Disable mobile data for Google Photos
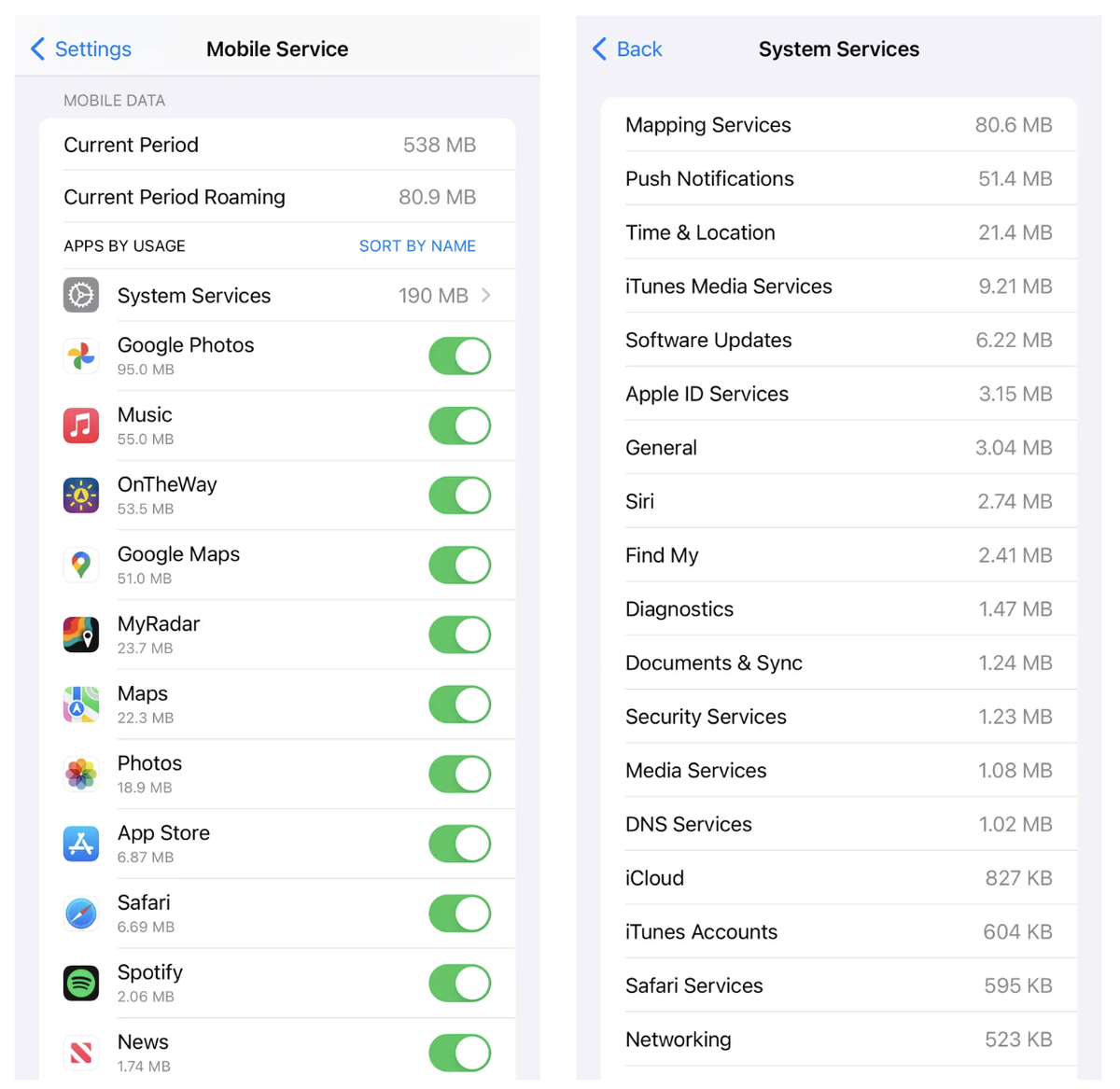The width and height of the screenshot is (1120, 1089). tap(460, 356)
